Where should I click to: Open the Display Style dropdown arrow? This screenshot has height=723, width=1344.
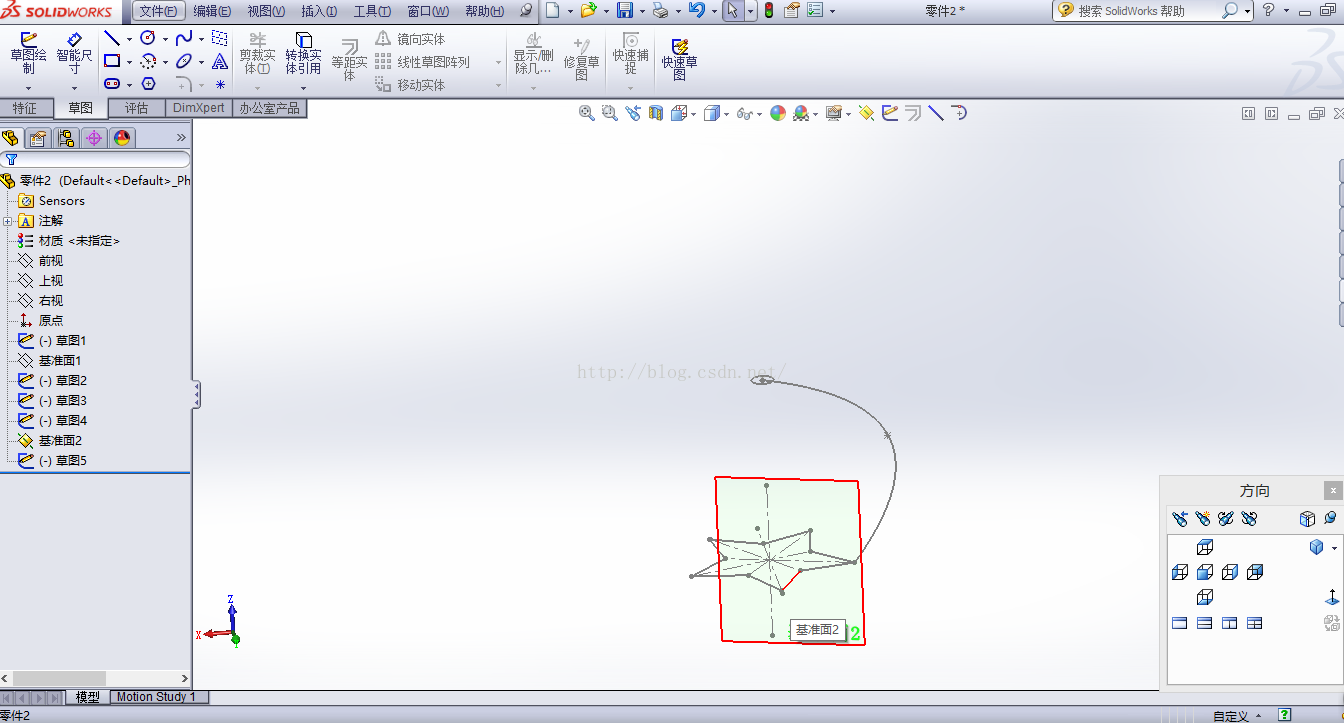coord(726,114)
